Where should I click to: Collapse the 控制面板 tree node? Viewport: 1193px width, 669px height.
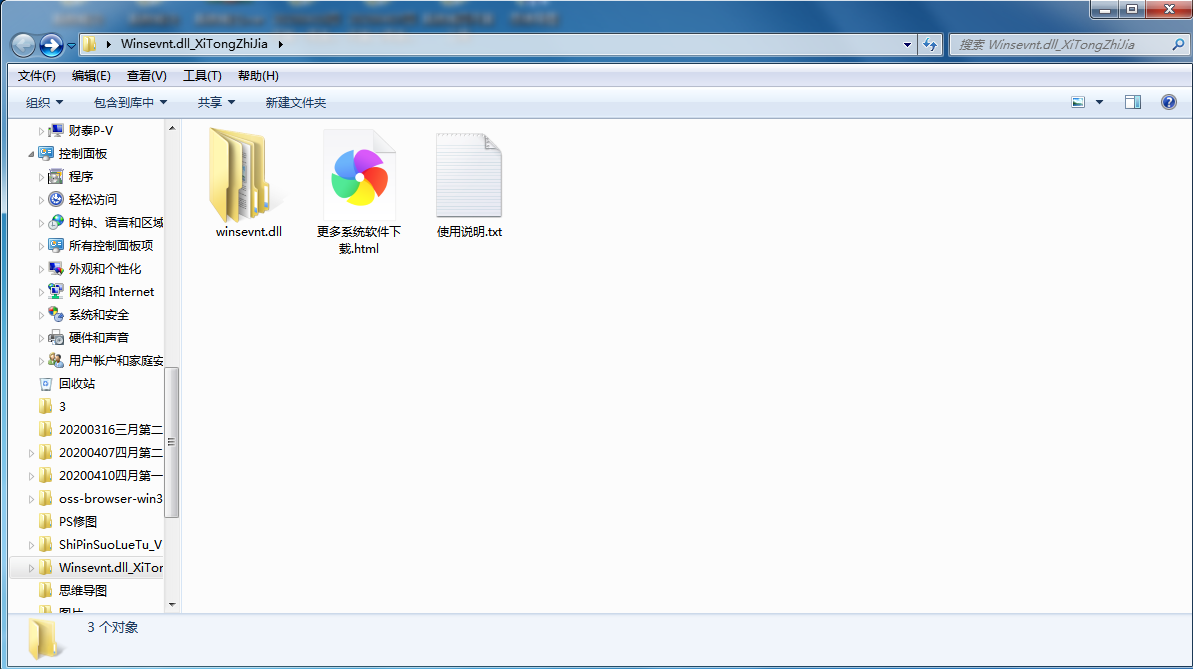click(31, 154)
